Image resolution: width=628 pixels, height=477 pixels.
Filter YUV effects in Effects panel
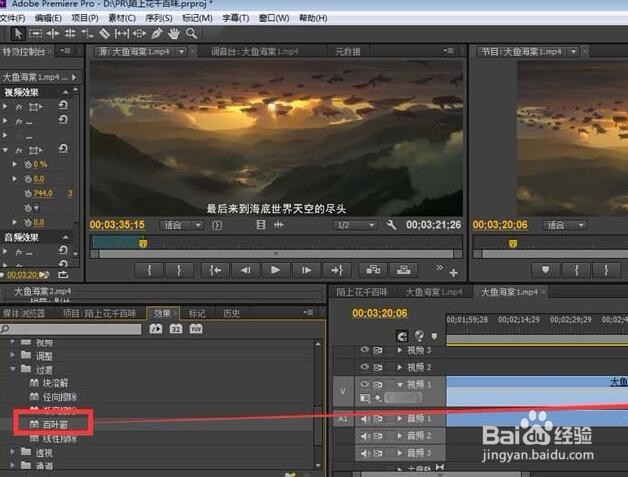196,329
